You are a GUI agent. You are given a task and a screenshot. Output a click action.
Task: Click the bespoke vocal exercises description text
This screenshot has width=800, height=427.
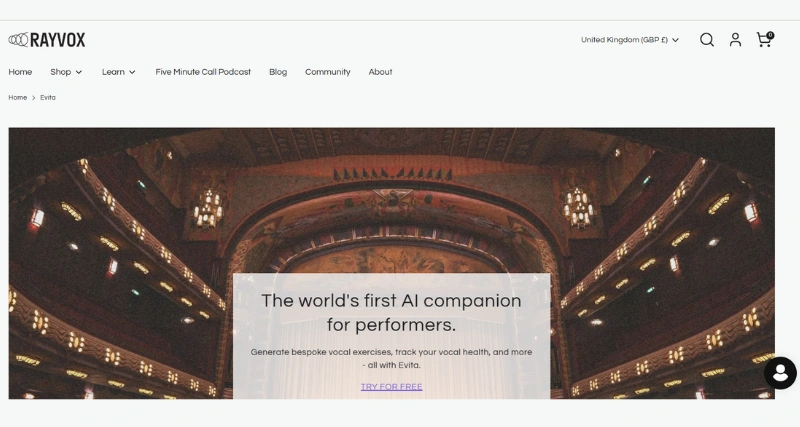pos(391,358)
